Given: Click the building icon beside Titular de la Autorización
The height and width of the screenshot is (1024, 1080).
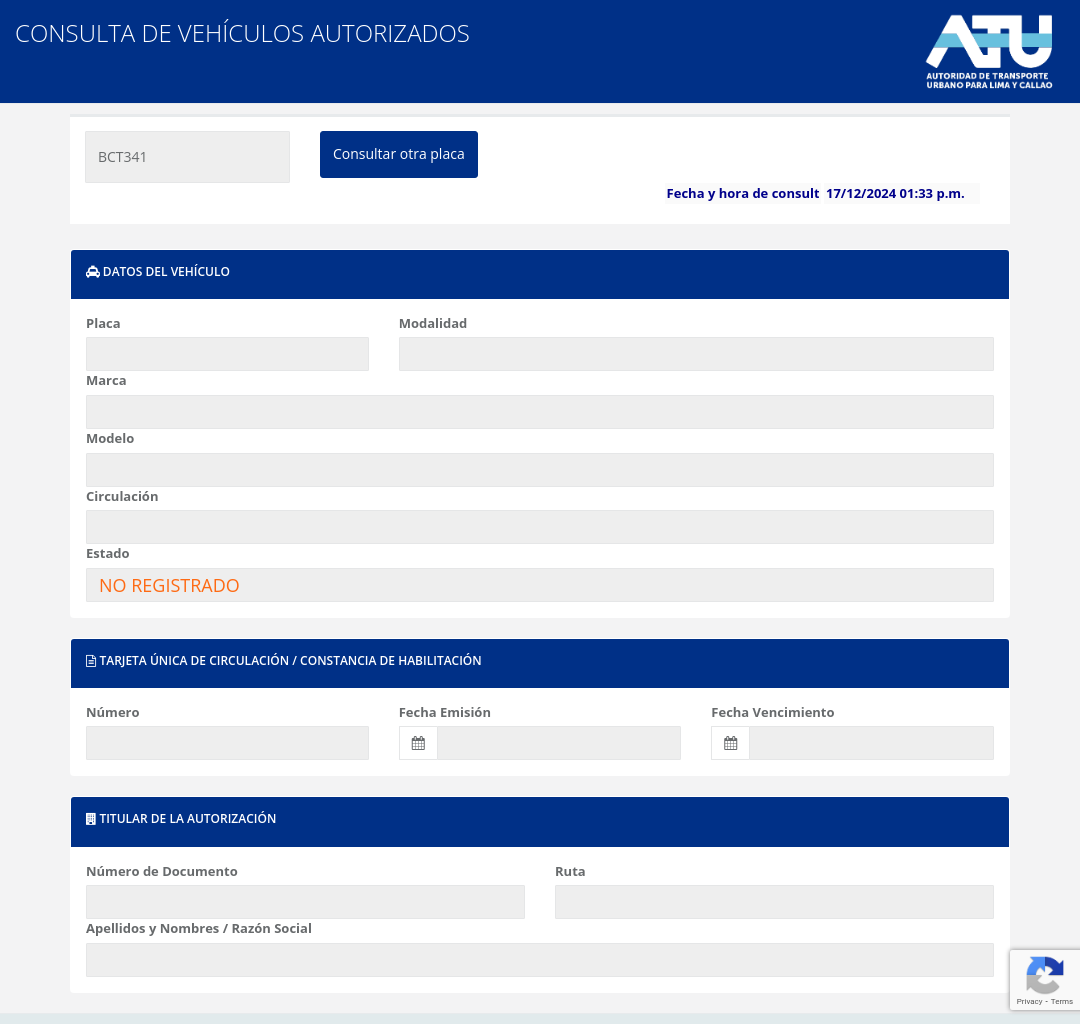Looking at the screenshot, I should click(91, 819).
